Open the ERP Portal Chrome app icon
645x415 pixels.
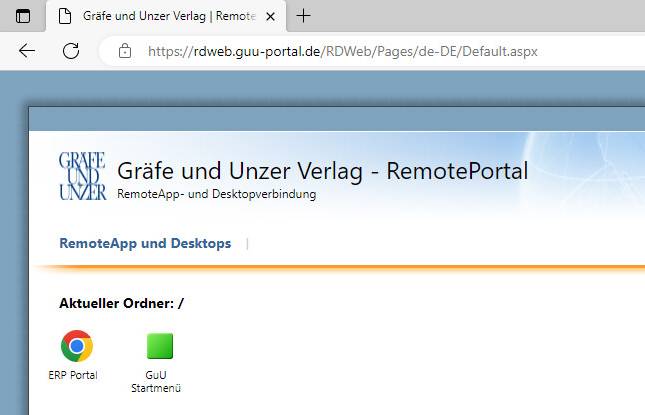[77, 346]
